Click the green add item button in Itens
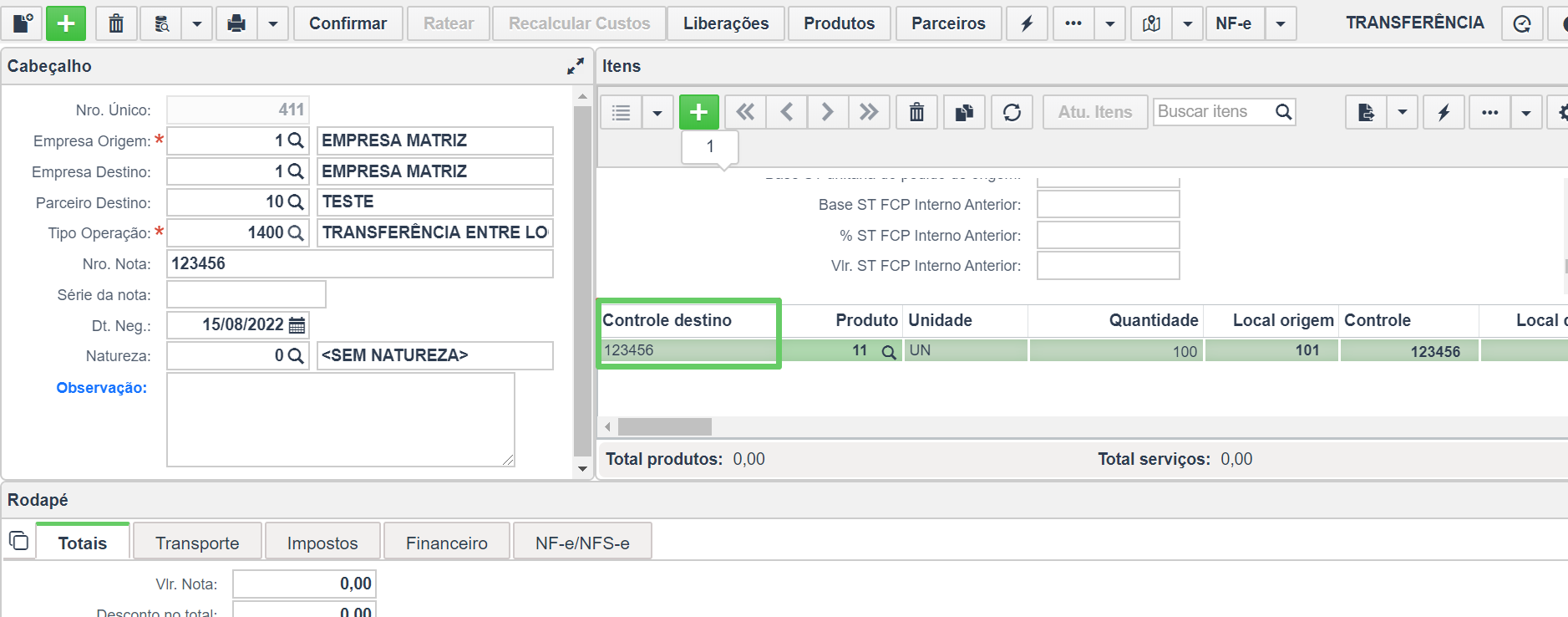1568x617 pixels. [699, 112]
